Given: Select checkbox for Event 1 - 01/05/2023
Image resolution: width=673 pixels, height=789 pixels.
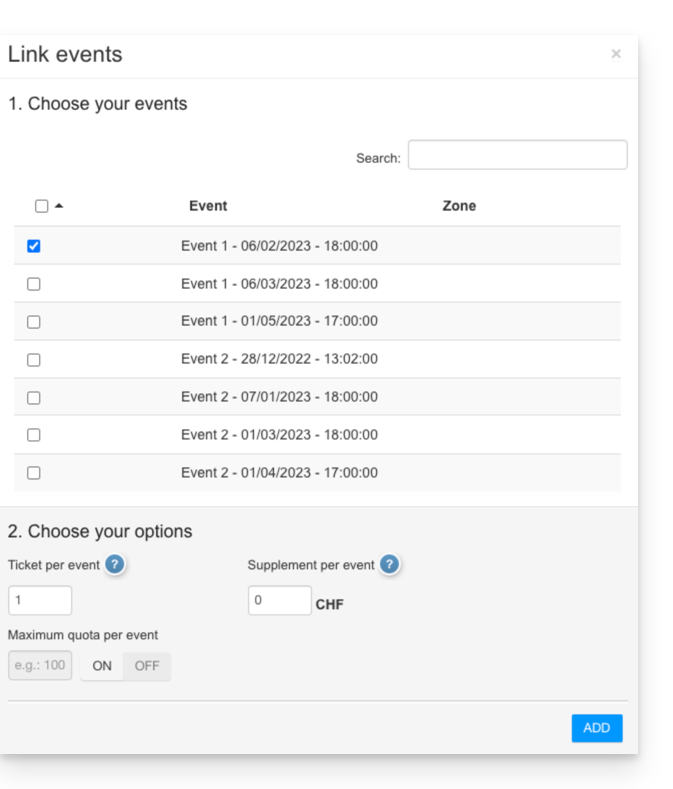Looking at the screenshot, I should click(34, 322).
